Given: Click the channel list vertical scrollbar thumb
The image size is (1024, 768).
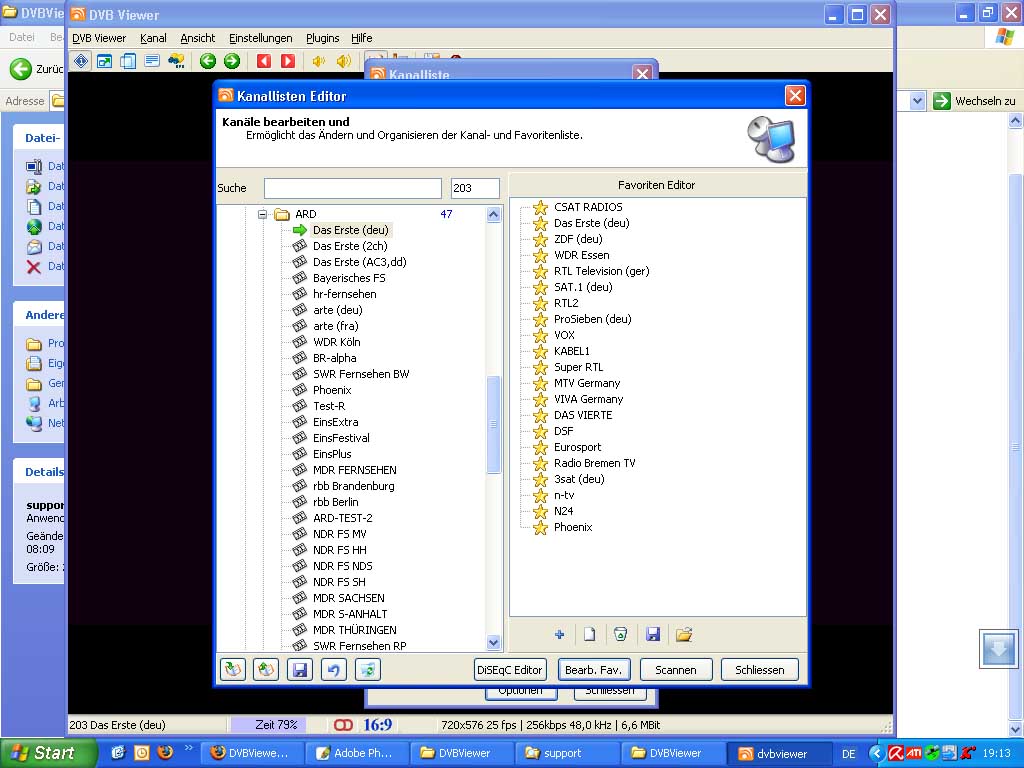Looking at the screenshot, I should (493, 424).
